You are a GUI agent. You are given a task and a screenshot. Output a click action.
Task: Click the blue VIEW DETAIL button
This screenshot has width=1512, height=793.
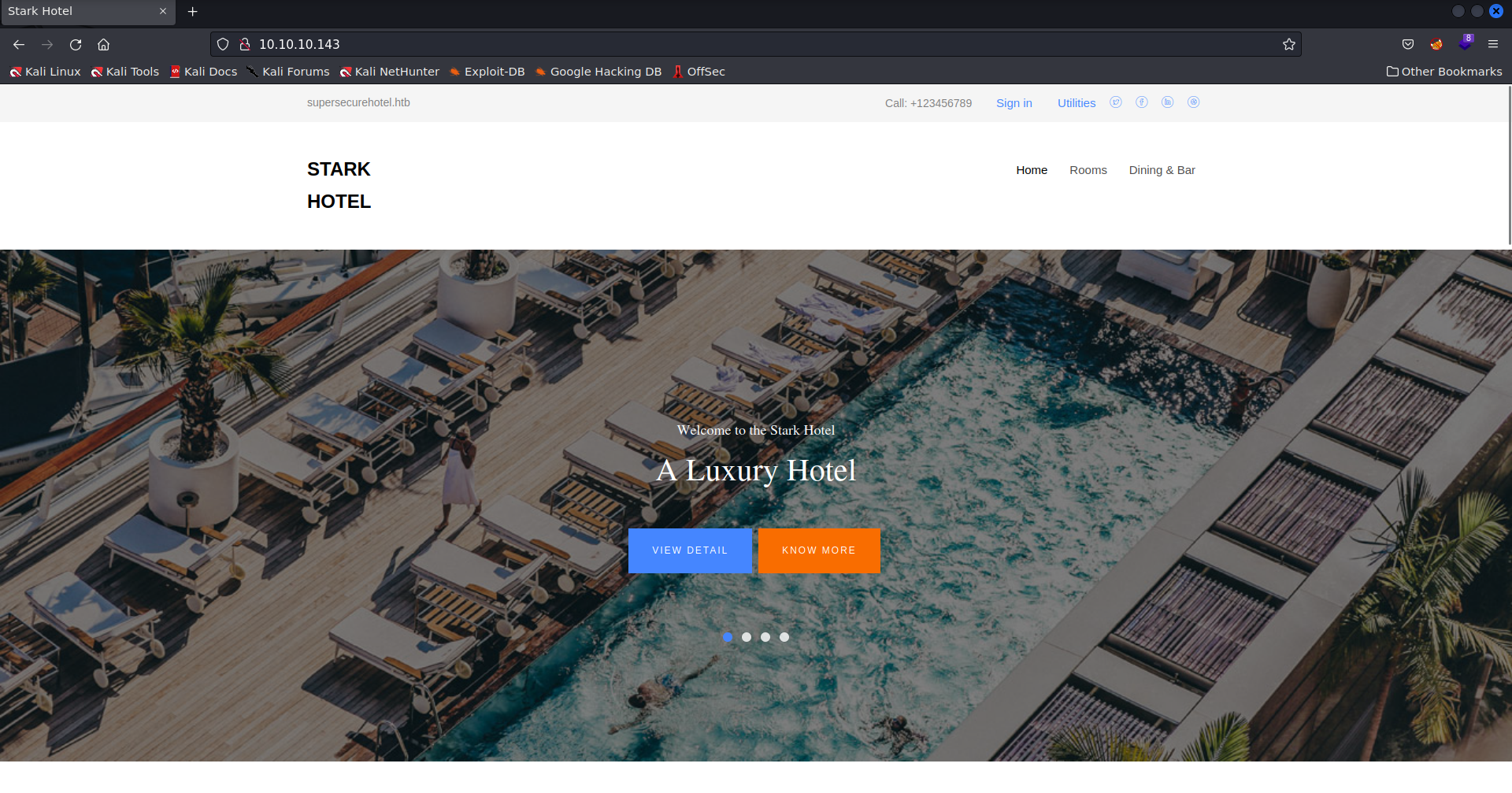690,550
